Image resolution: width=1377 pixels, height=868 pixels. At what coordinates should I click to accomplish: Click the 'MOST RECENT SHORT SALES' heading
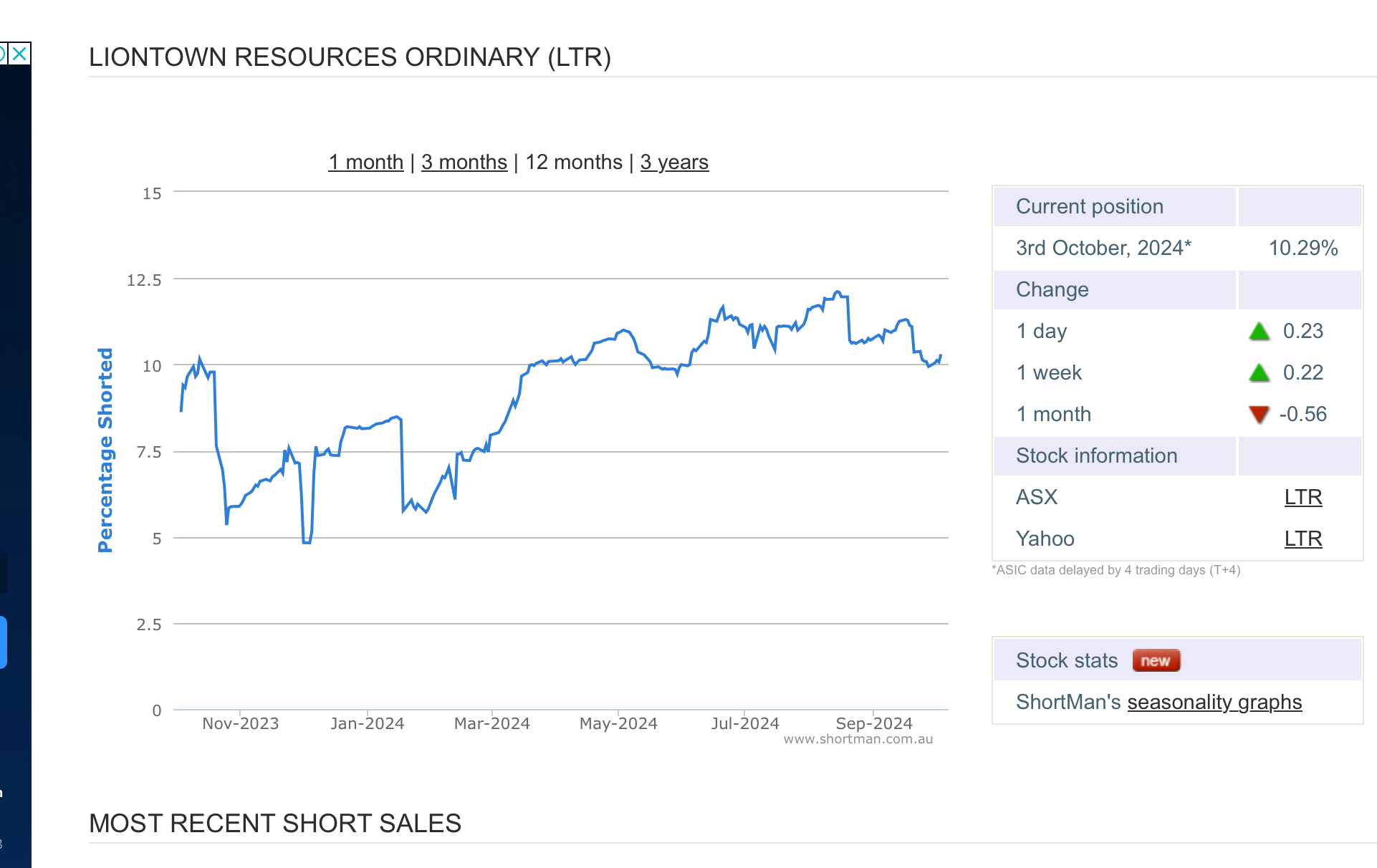coord(275,824)
